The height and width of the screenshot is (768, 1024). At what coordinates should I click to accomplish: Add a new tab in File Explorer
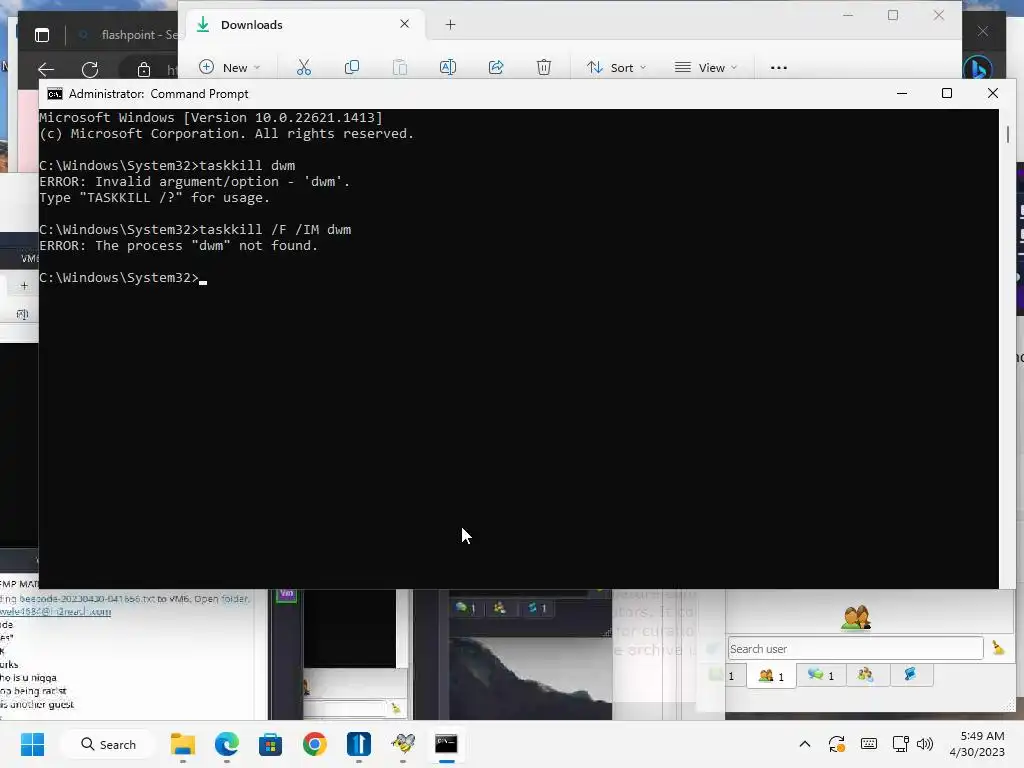[450, 25]
